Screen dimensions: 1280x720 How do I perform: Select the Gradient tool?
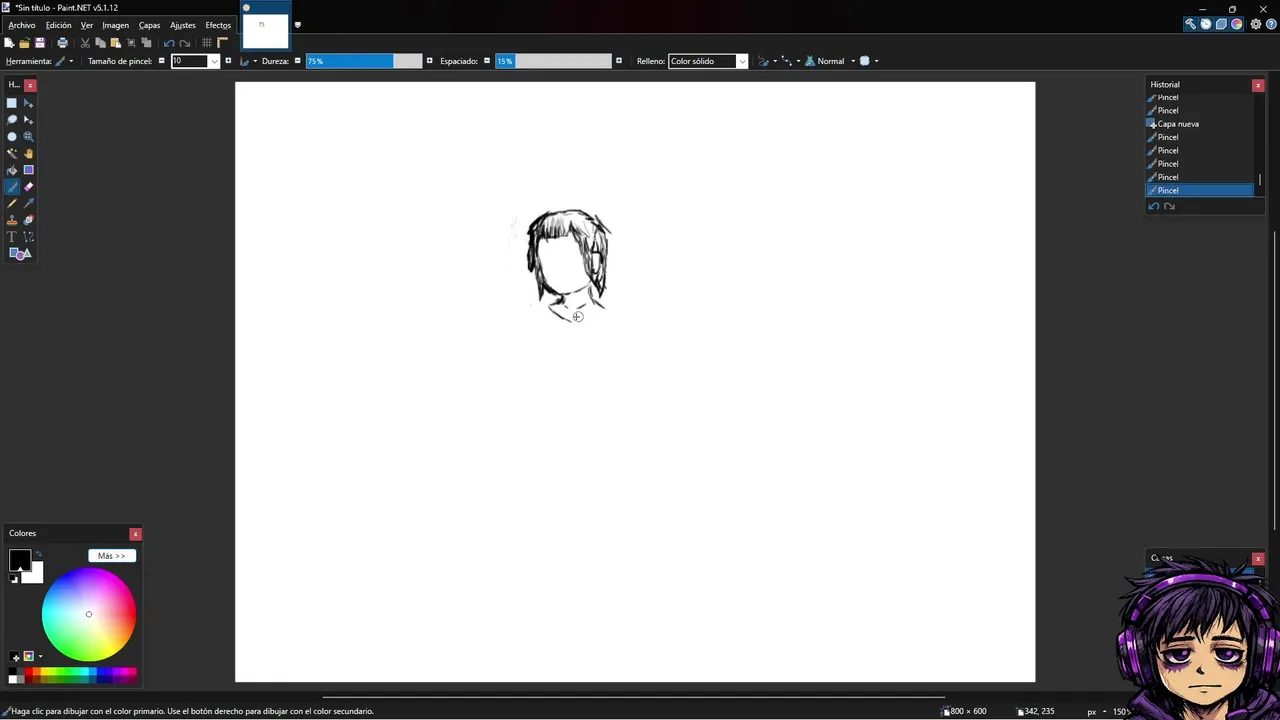[28, 170]
